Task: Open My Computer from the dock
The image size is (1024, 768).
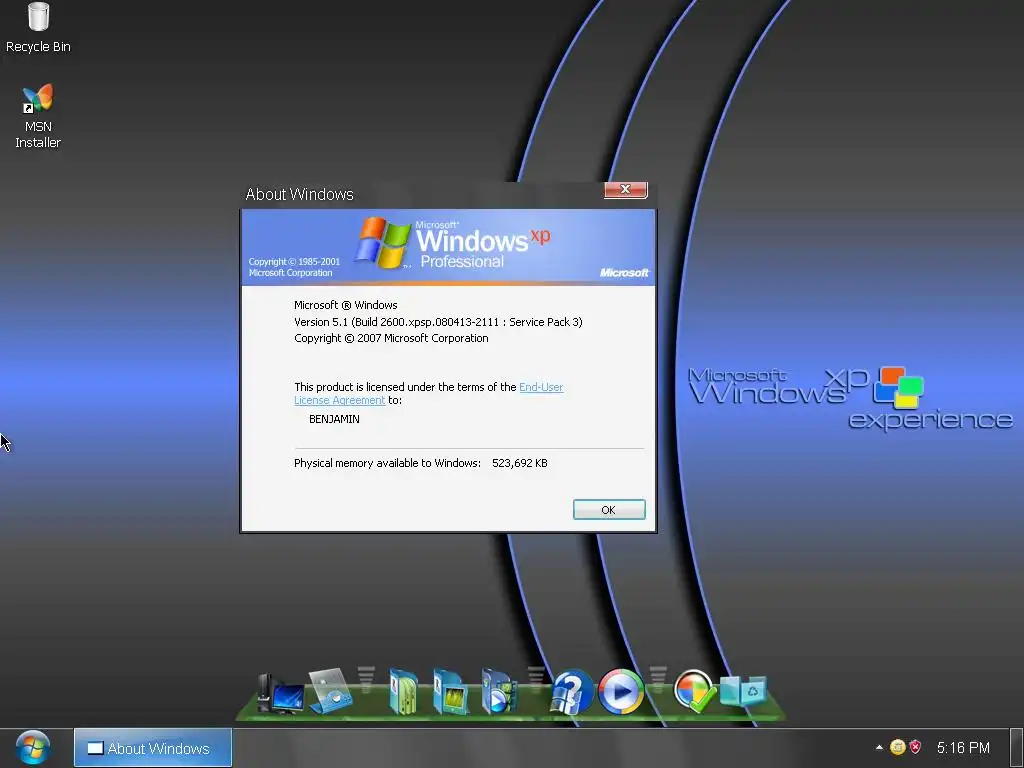Action: [281, 693]
